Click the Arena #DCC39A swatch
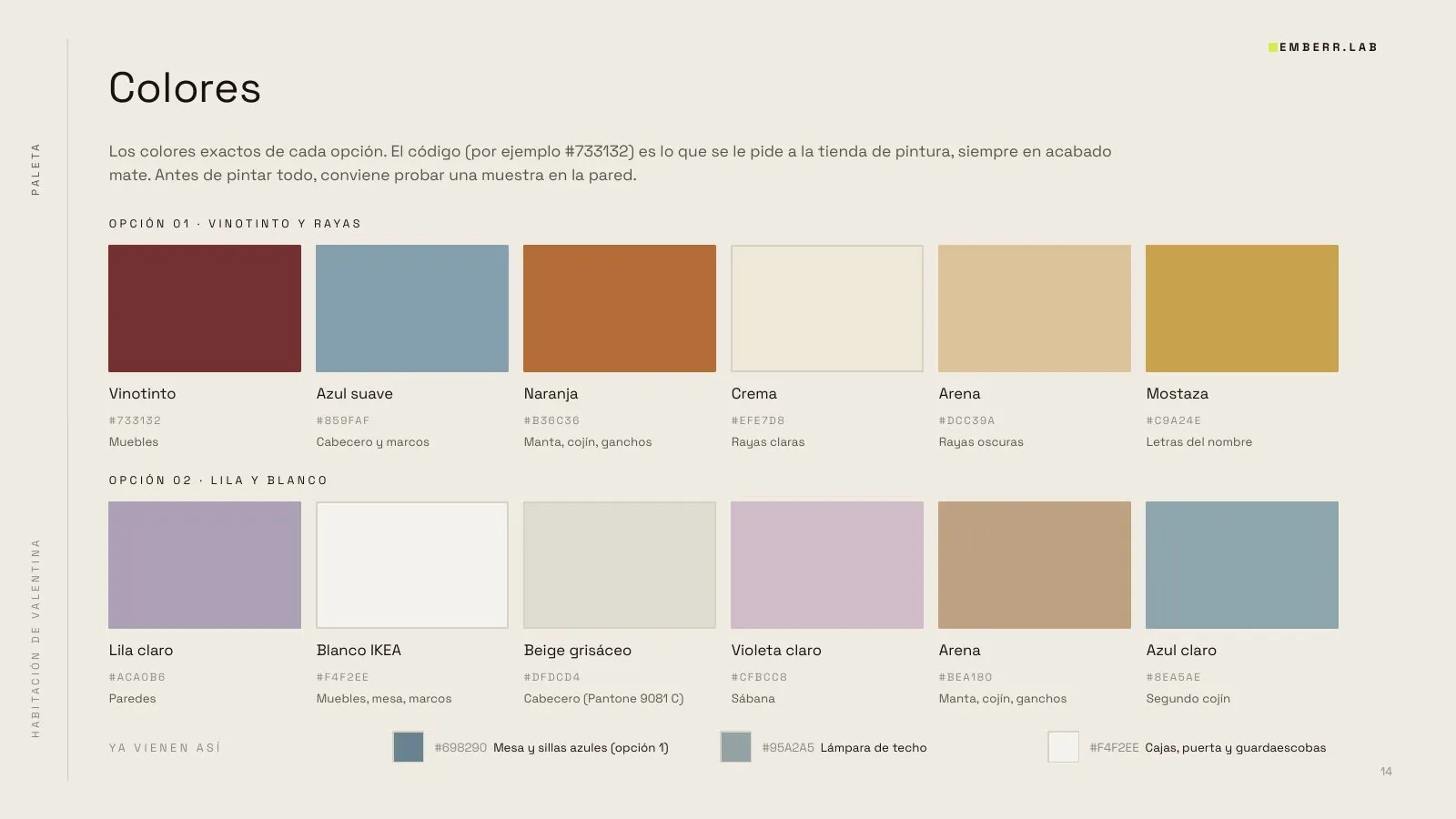The image size is (1456, 819). click(1035, 308)
